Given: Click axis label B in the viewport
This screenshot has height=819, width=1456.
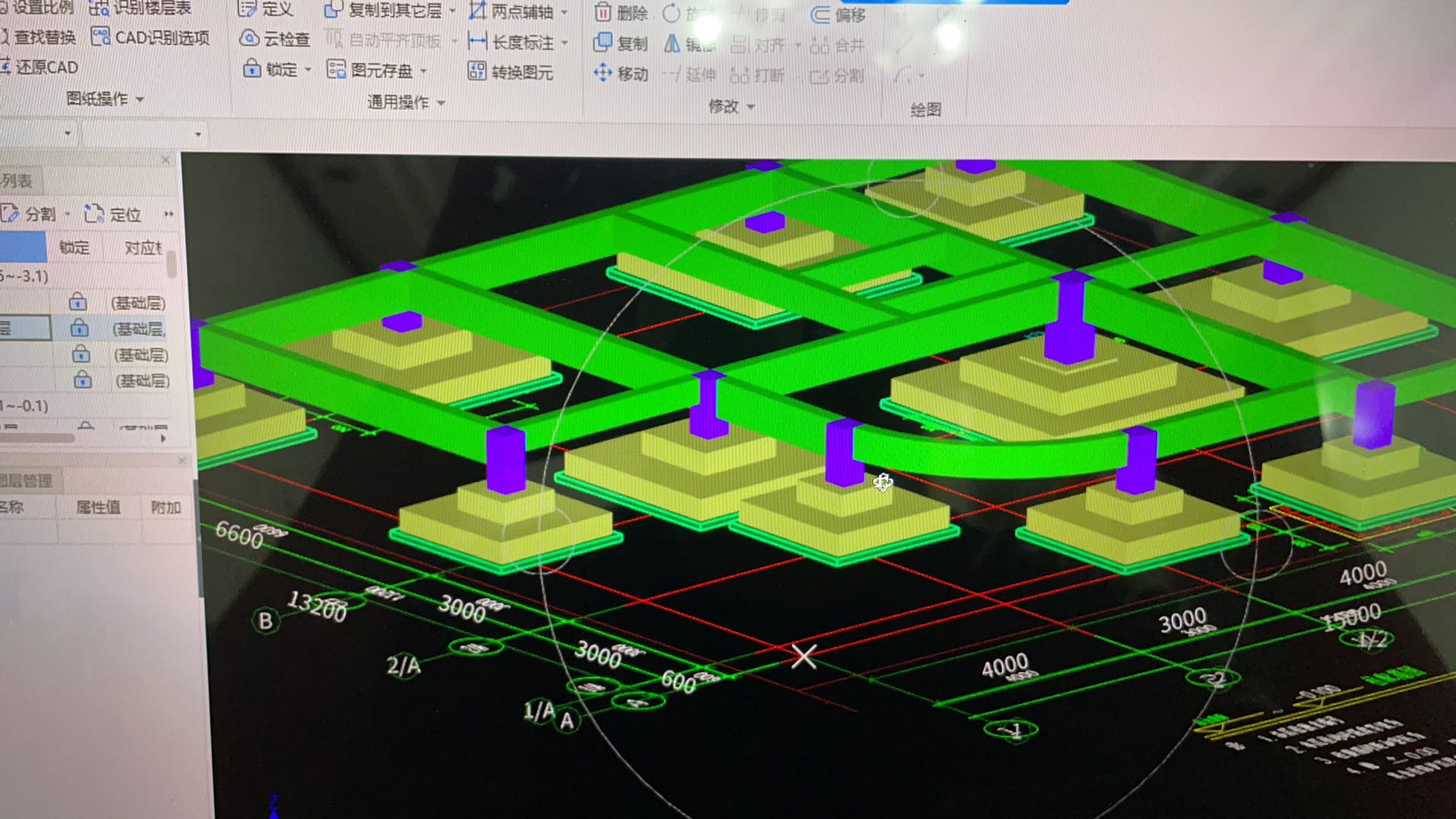Looking at the screenshot, I should pyautogui.click(x=265, y=620).
